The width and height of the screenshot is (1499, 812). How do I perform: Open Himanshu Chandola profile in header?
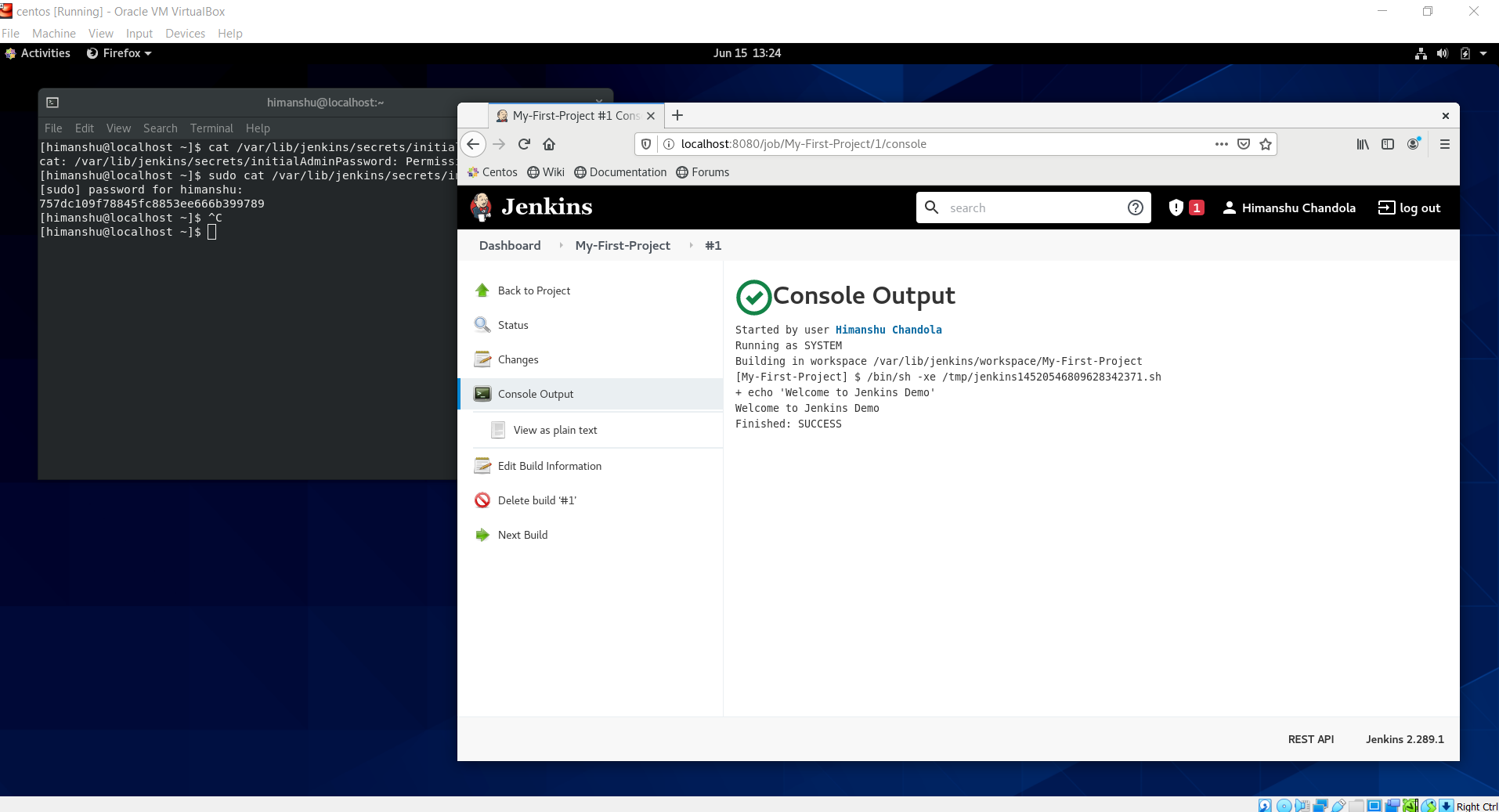point(1289,208)
